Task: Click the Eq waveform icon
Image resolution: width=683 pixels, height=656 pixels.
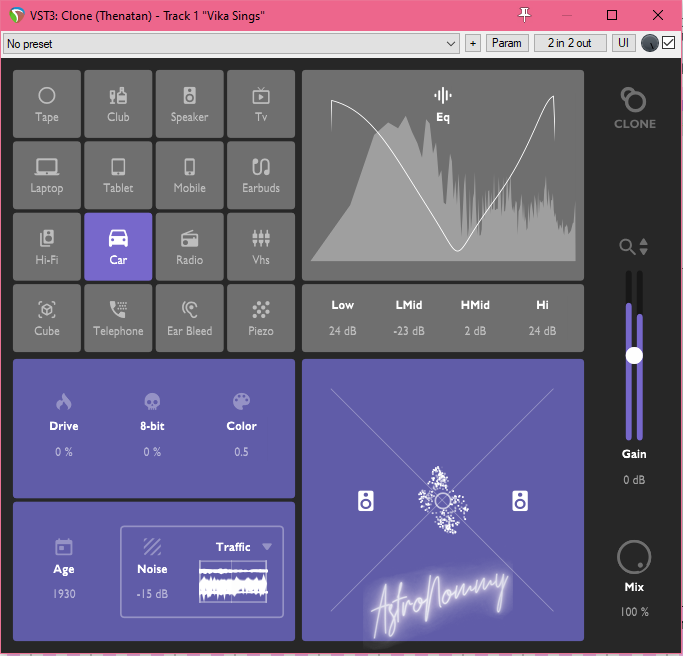Action: (x=443, y=95)
